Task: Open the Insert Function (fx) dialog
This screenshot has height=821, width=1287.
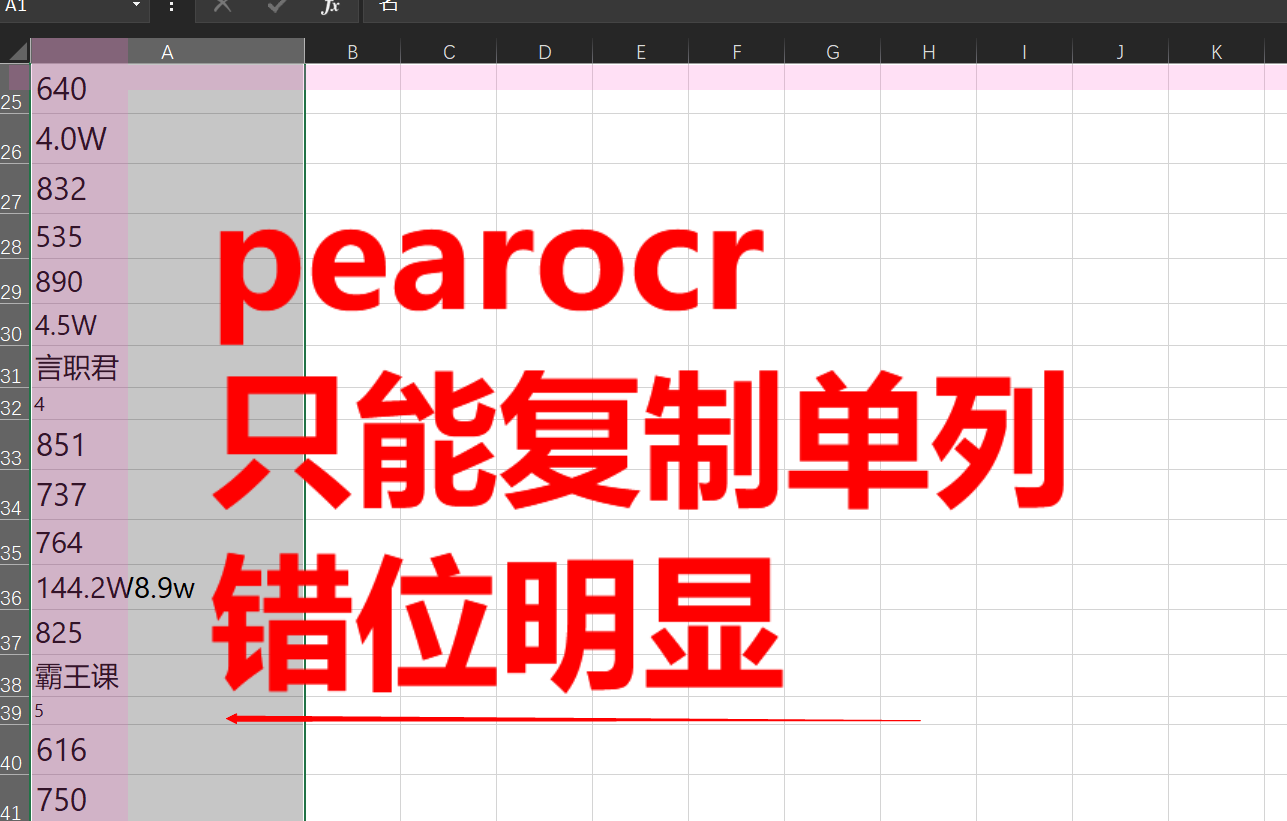Action: 330,6
